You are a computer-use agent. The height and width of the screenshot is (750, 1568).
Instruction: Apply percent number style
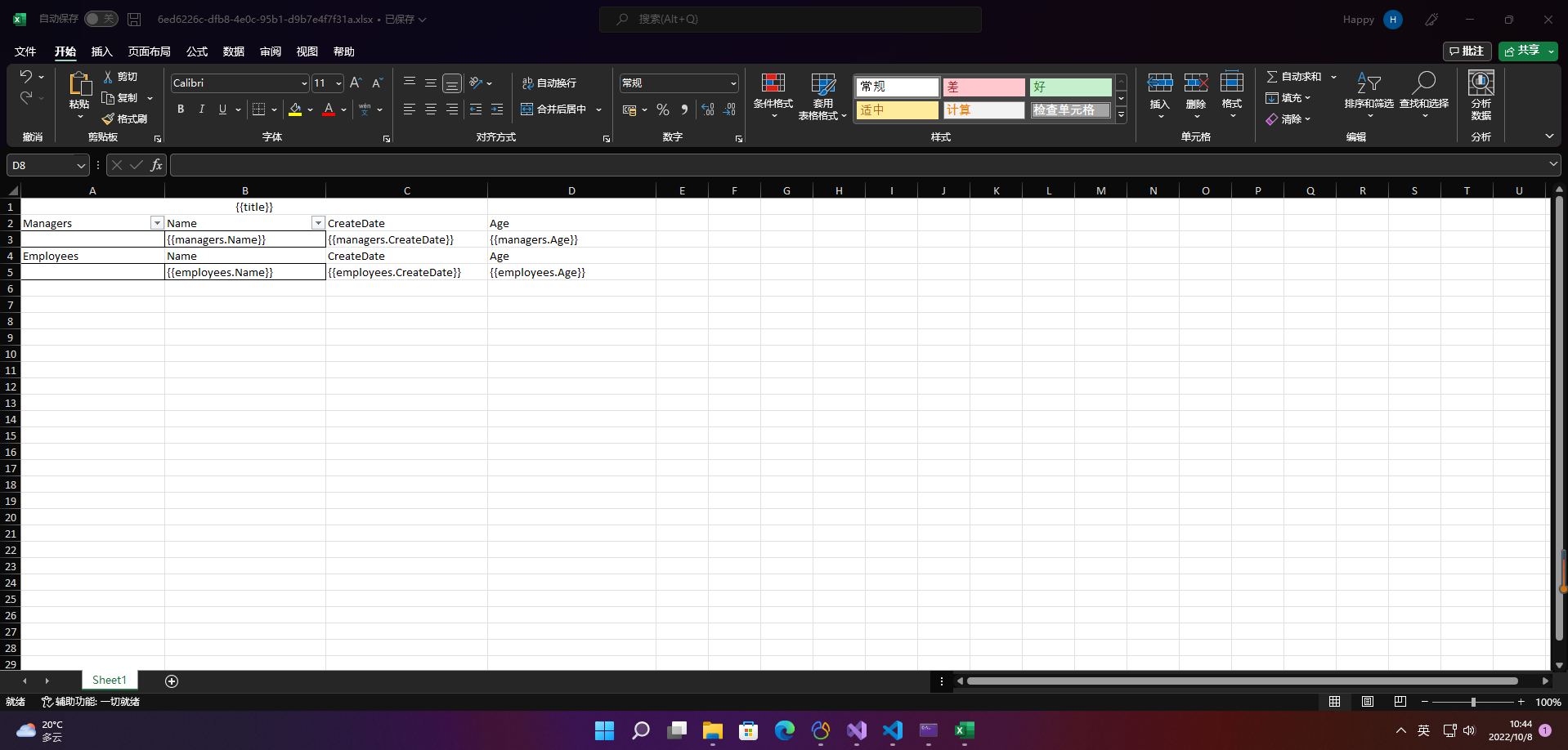click(x=662, y=109)
